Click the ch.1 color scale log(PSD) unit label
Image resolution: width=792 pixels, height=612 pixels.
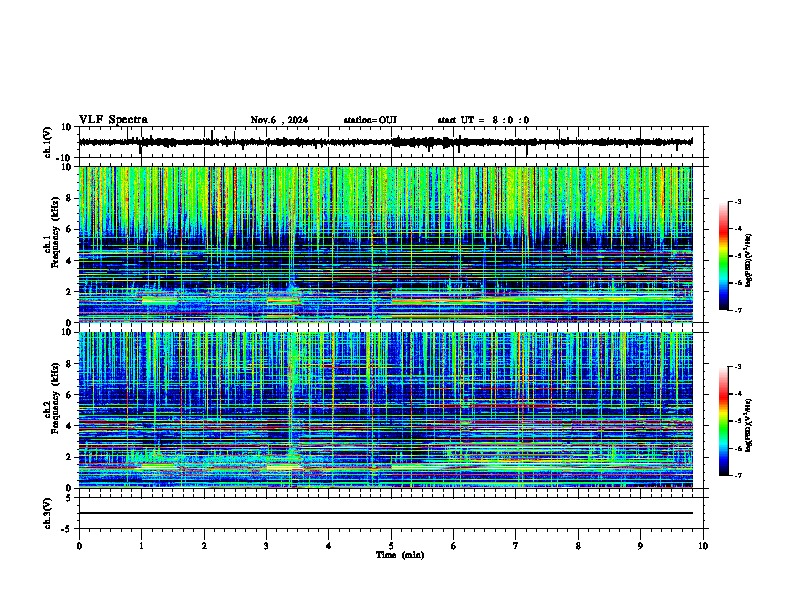(x=749, y=260)
